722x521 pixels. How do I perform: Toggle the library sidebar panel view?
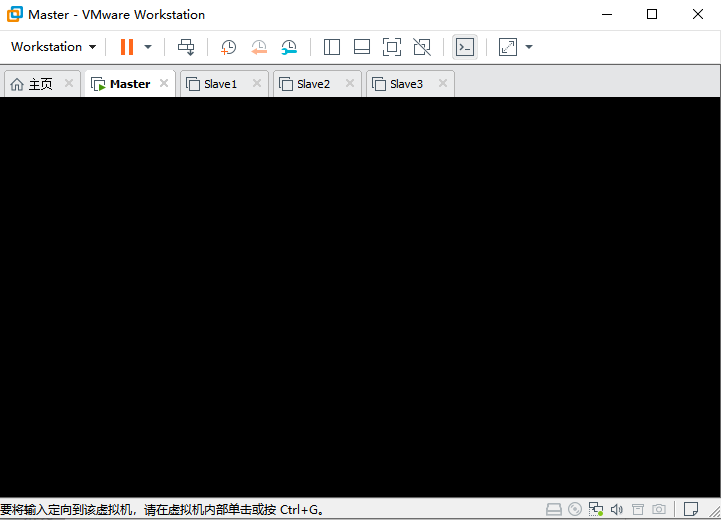point(332,47)
